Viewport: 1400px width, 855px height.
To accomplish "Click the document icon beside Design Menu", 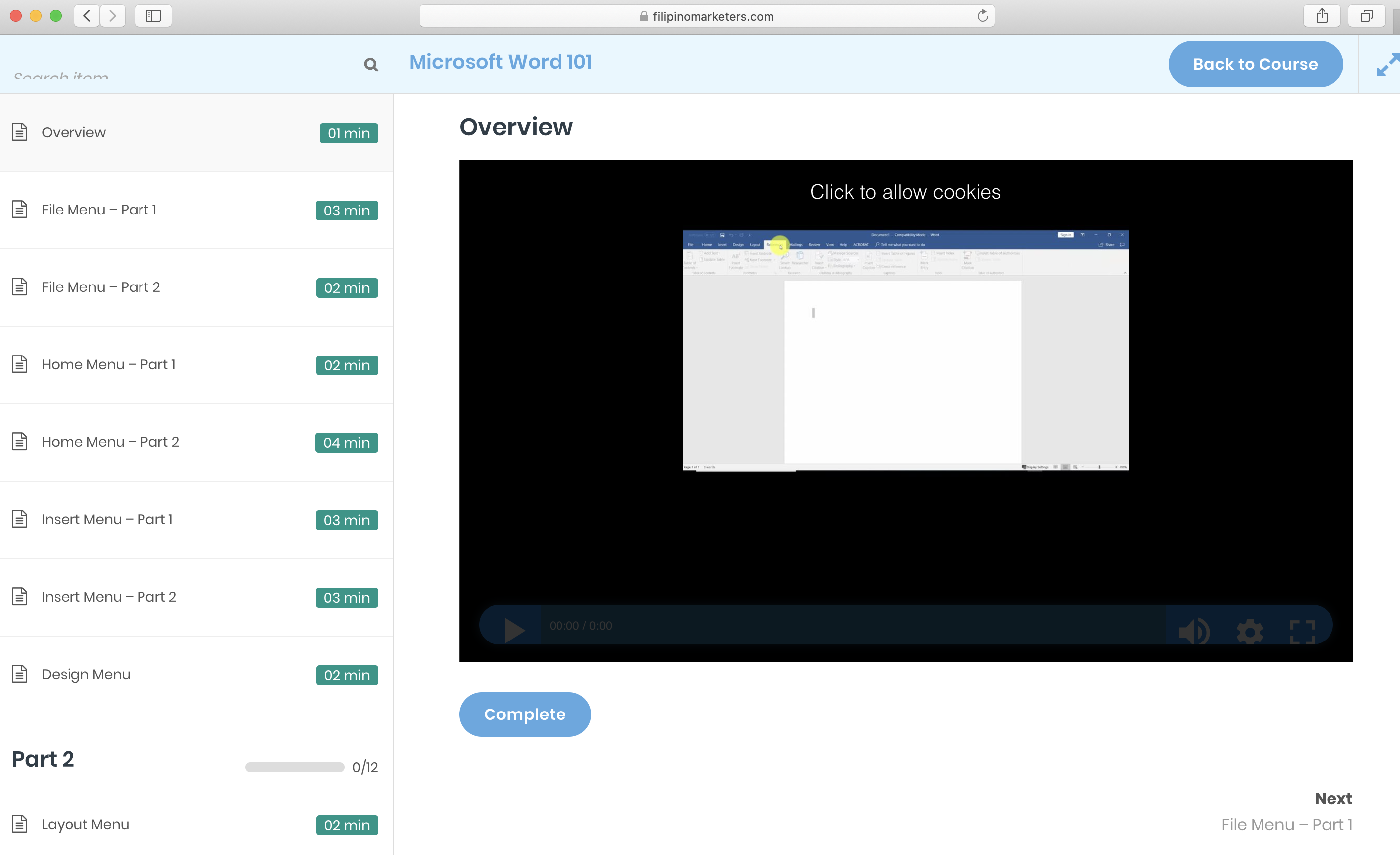I will (x=20, y=674).
